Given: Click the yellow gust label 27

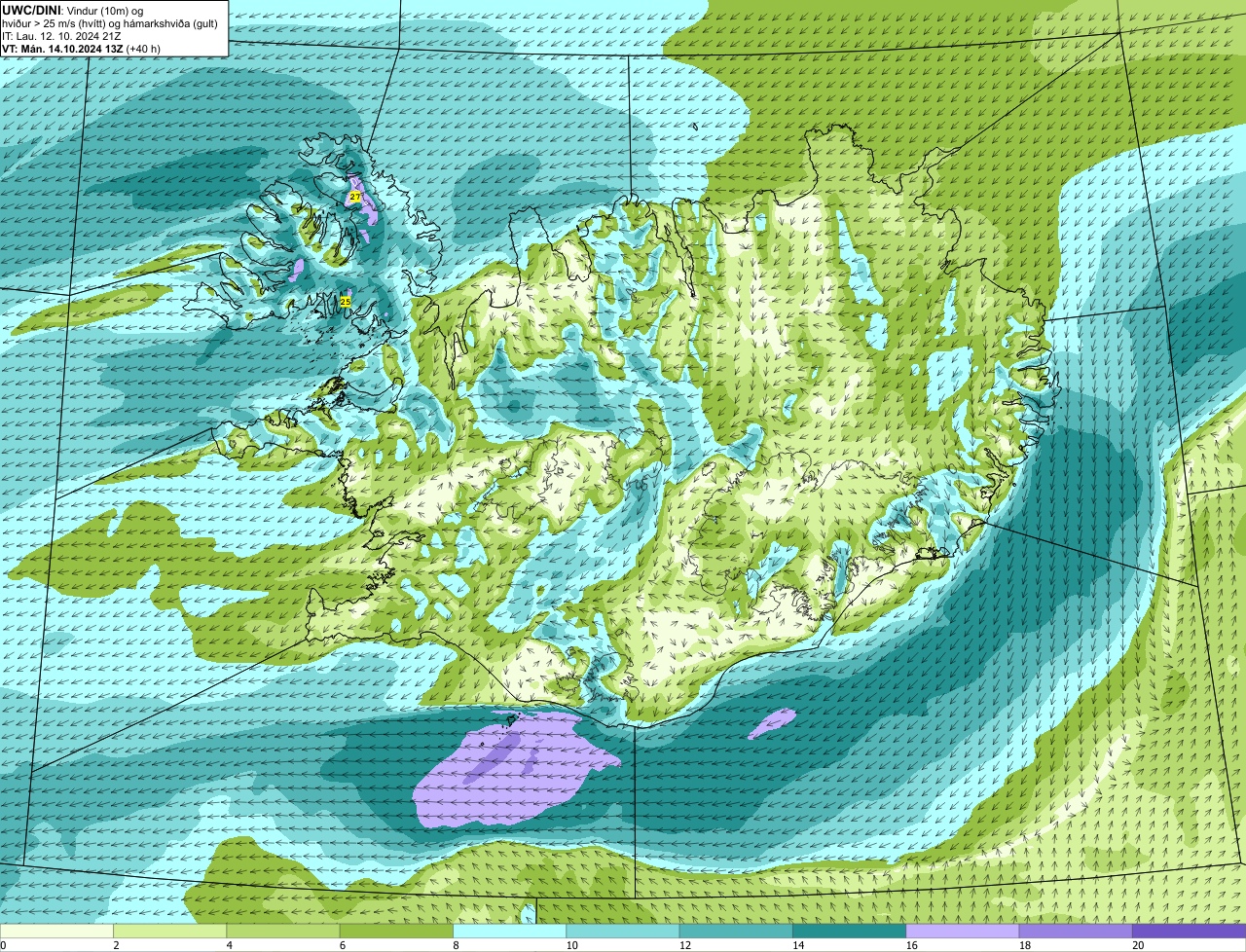Looking at the screenshot, I should (x=354, y=197).
